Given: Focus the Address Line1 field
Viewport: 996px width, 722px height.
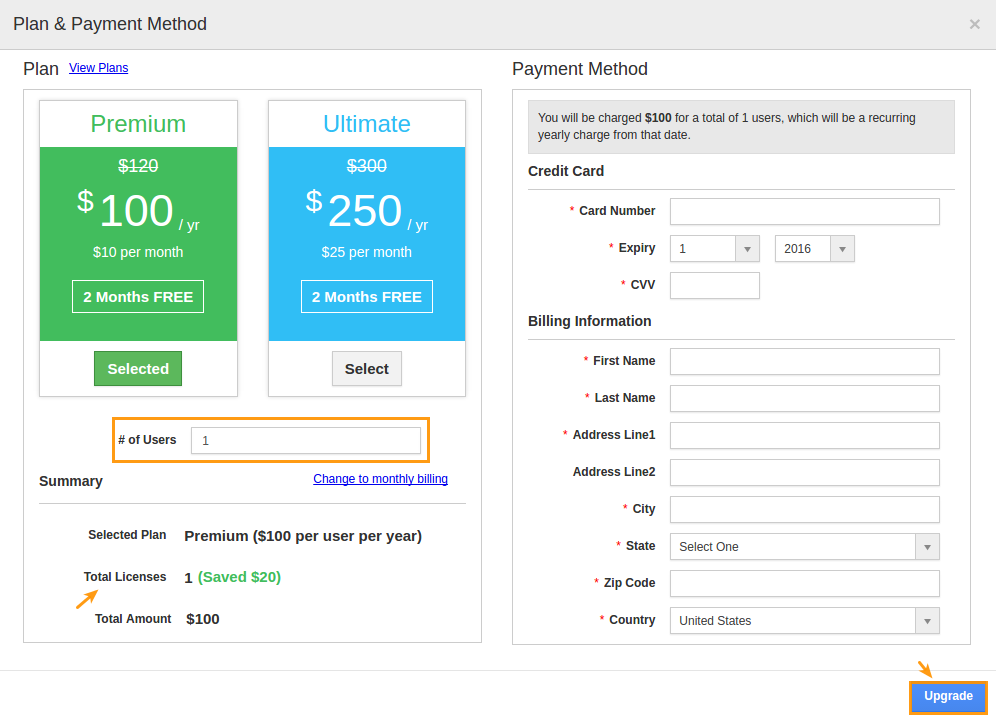Looking at the screenshot, I should tap(804, 435).
